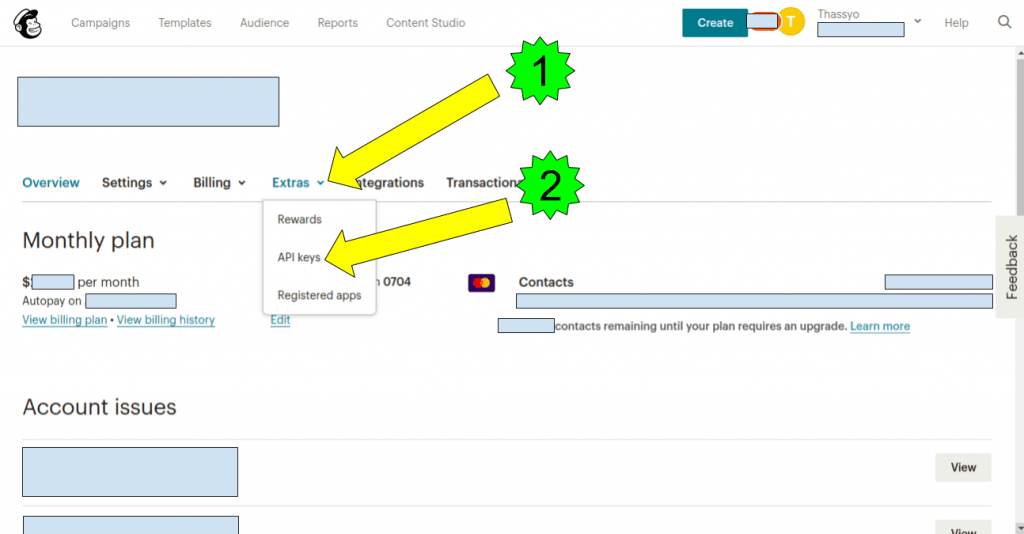Select Registered apps menu entry

319,295
